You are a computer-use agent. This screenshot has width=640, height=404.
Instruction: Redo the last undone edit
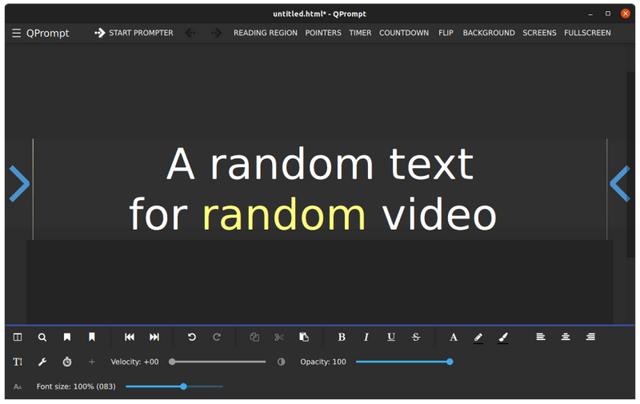[217, 337]
